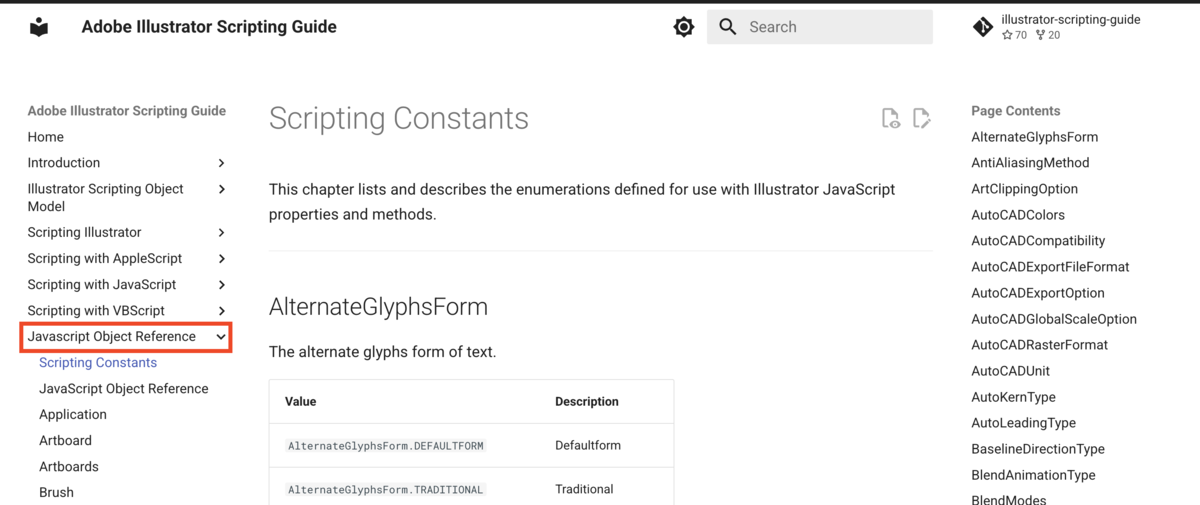Viewport: 1200px width, 505px height.
Task: Jump to AlternateGlyphsForm in Page Contents
Action: [x=1035, y=137]
